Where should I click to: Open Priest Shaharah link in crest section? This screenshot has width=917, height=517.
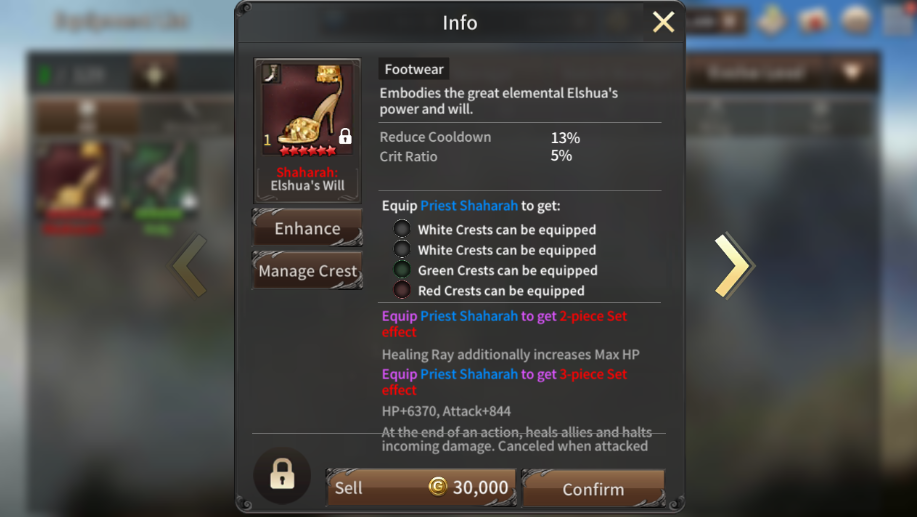coord(469,206)
